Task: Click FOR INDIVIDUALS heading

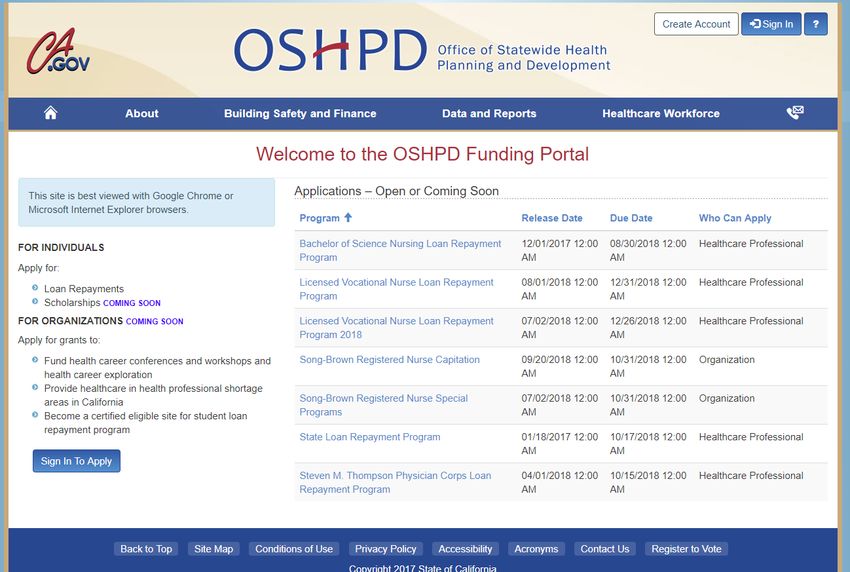Action: pos(61,247)
